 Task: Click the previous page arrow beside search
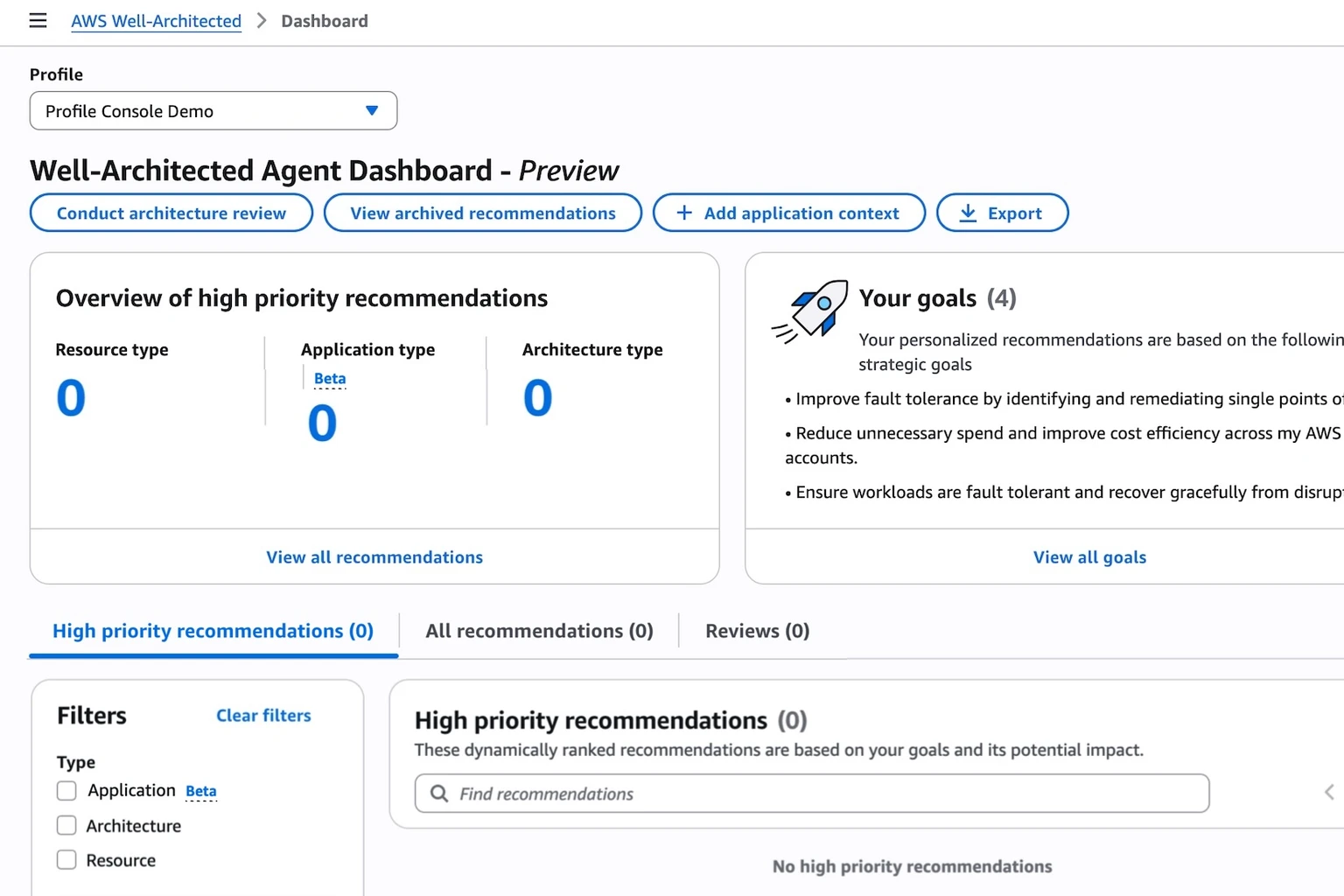pos(1329,793)
